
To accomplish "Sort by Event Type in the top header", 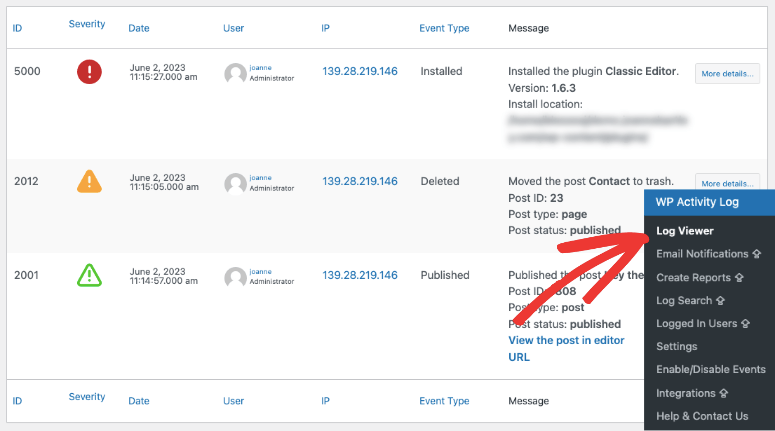I will click(444, 28).
